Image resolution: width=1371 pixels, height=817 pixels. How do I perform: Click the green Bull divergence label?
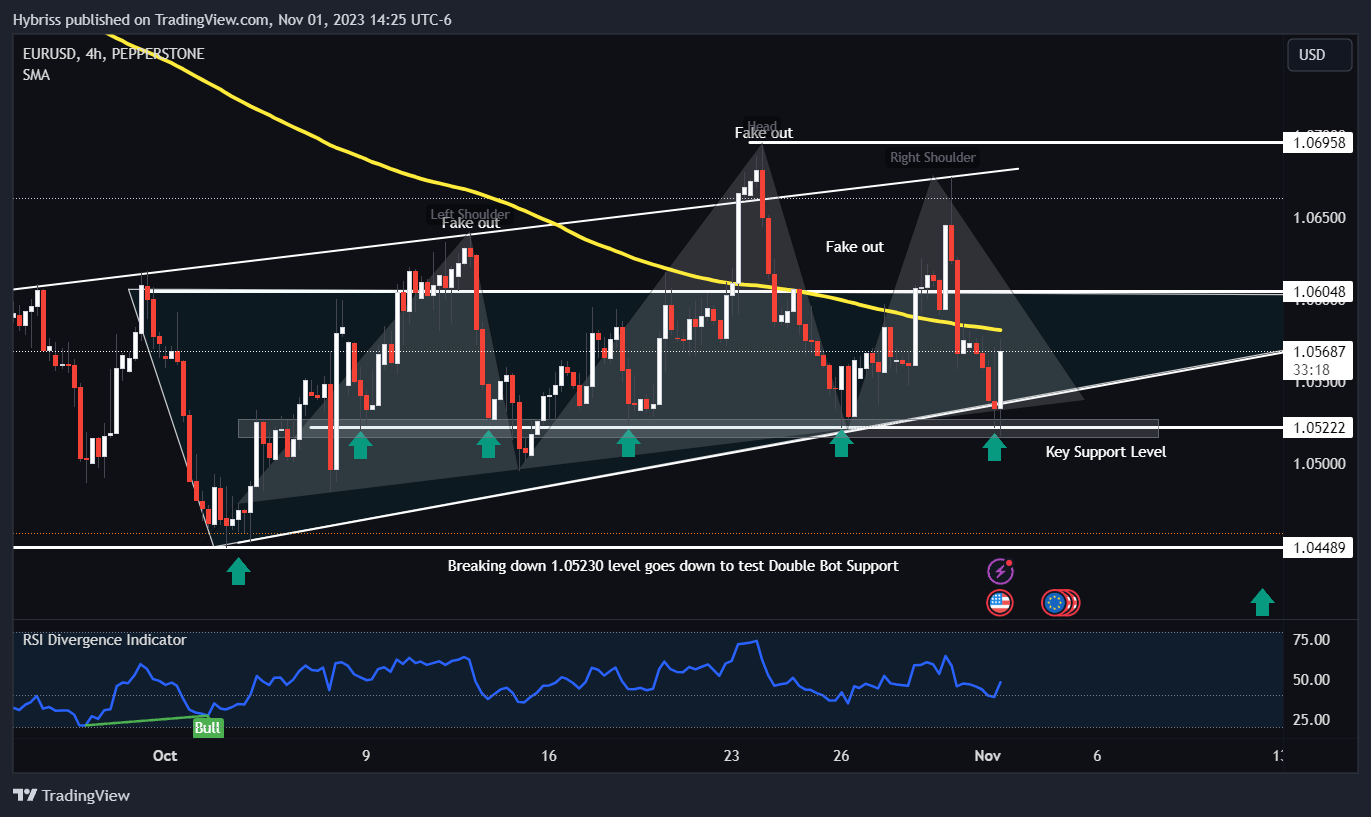pyautogui.click(x=208, y=728)
